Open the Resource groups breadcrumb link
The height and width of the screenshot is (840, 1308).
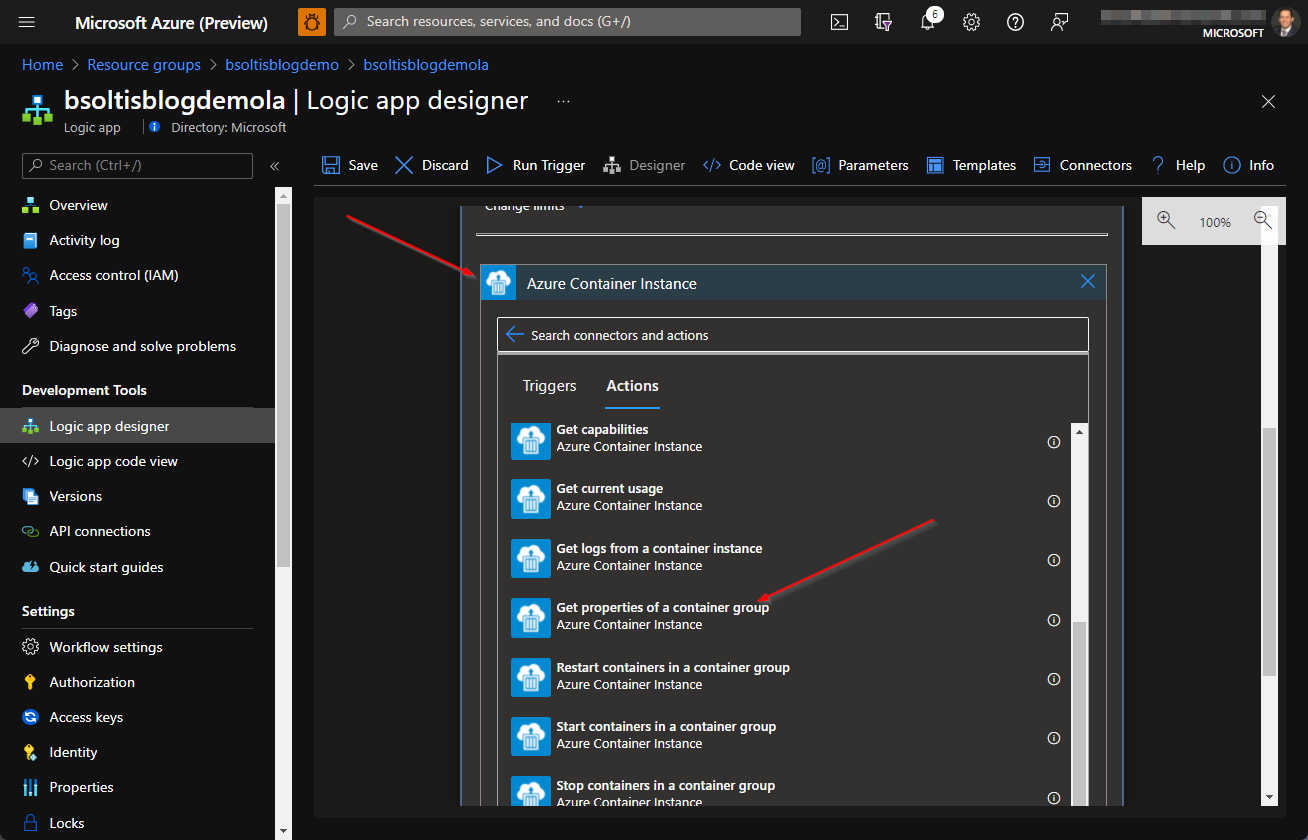pos(144,65)
